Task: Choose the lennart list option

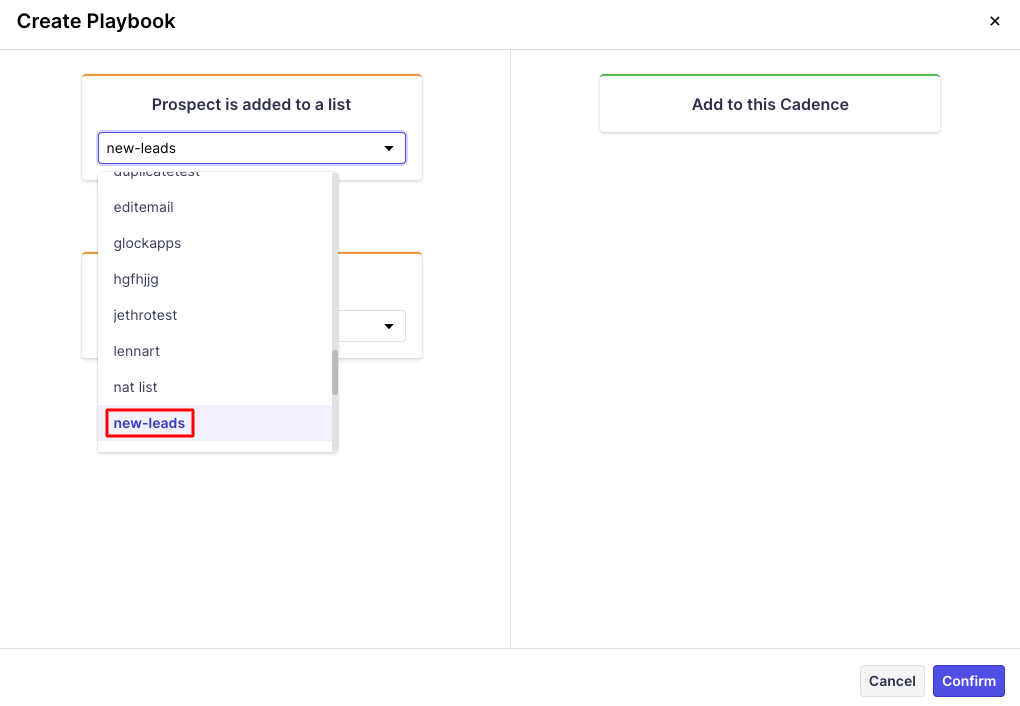Action: pos(137,351)
